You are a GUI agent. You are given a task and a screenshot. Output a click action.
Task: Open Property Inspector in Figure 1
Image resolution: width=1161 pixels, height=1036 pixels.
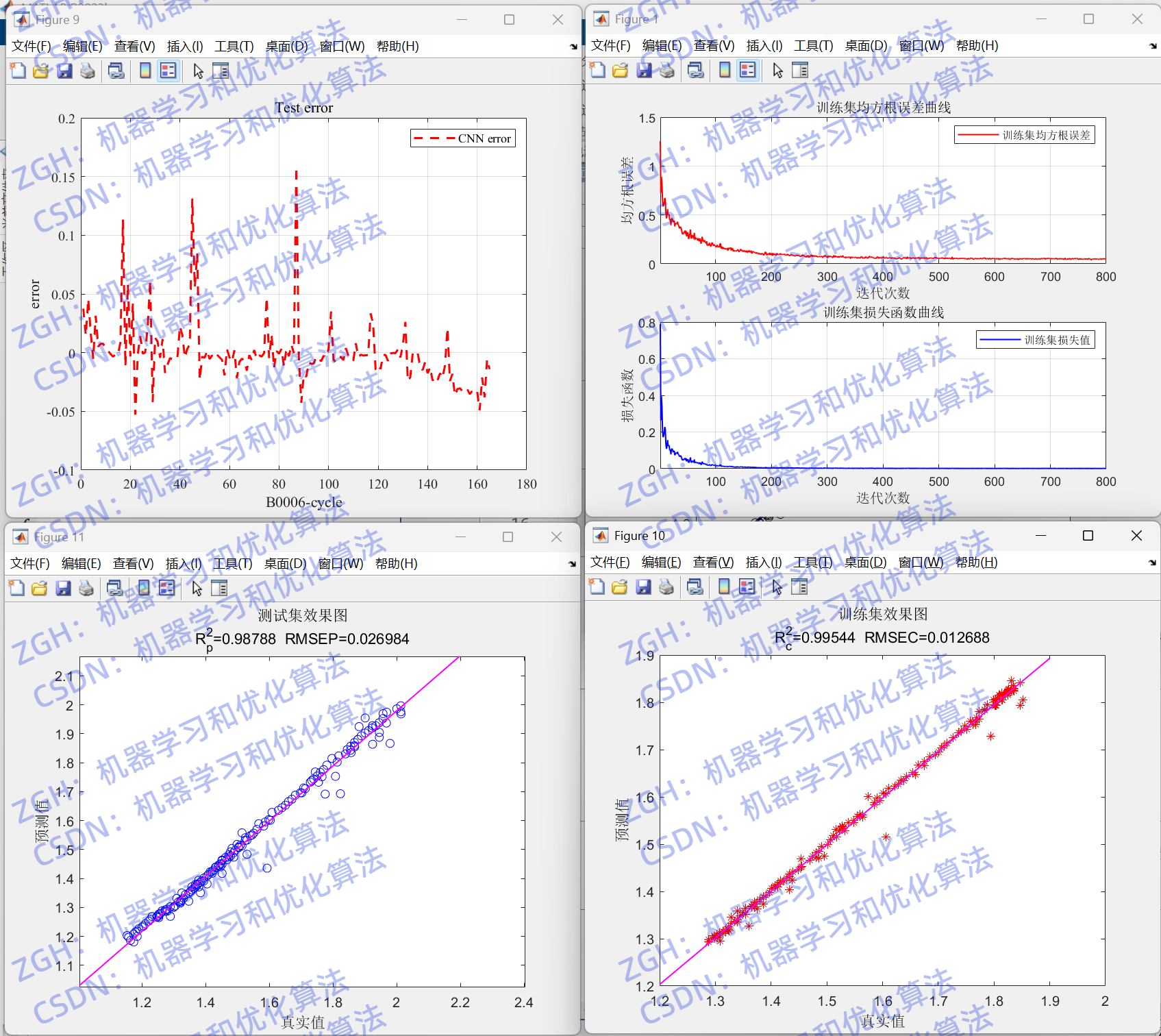(x=800, y=70)
